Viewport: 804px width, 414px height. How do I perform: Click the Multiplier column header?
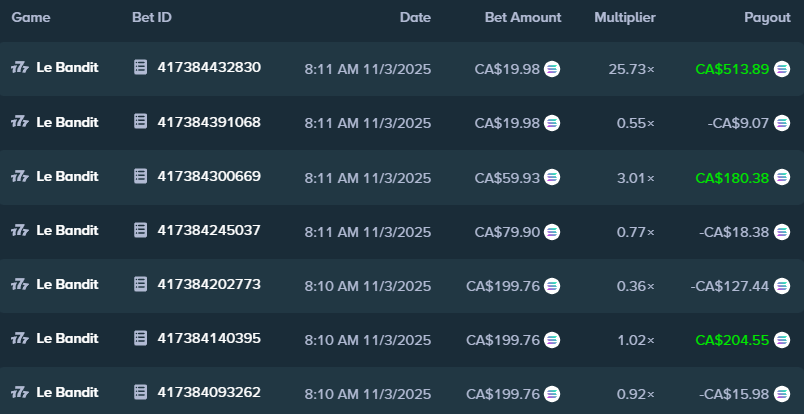coord(625,17)
